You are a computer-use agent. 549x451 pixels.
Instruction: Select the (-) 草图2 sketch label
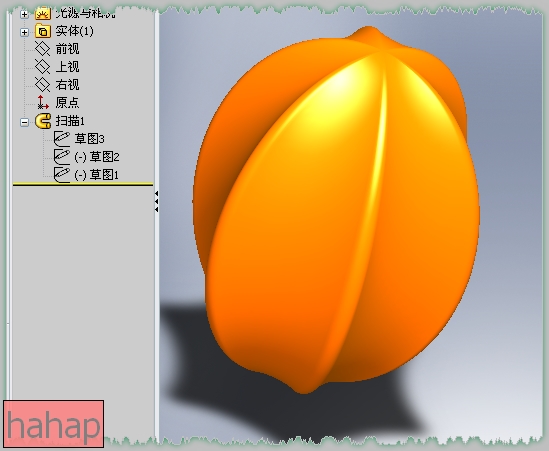point(97,157)
